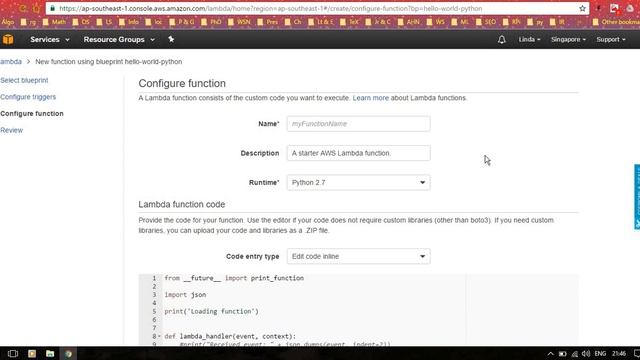Show hidden system tray icons

[551, 353]
